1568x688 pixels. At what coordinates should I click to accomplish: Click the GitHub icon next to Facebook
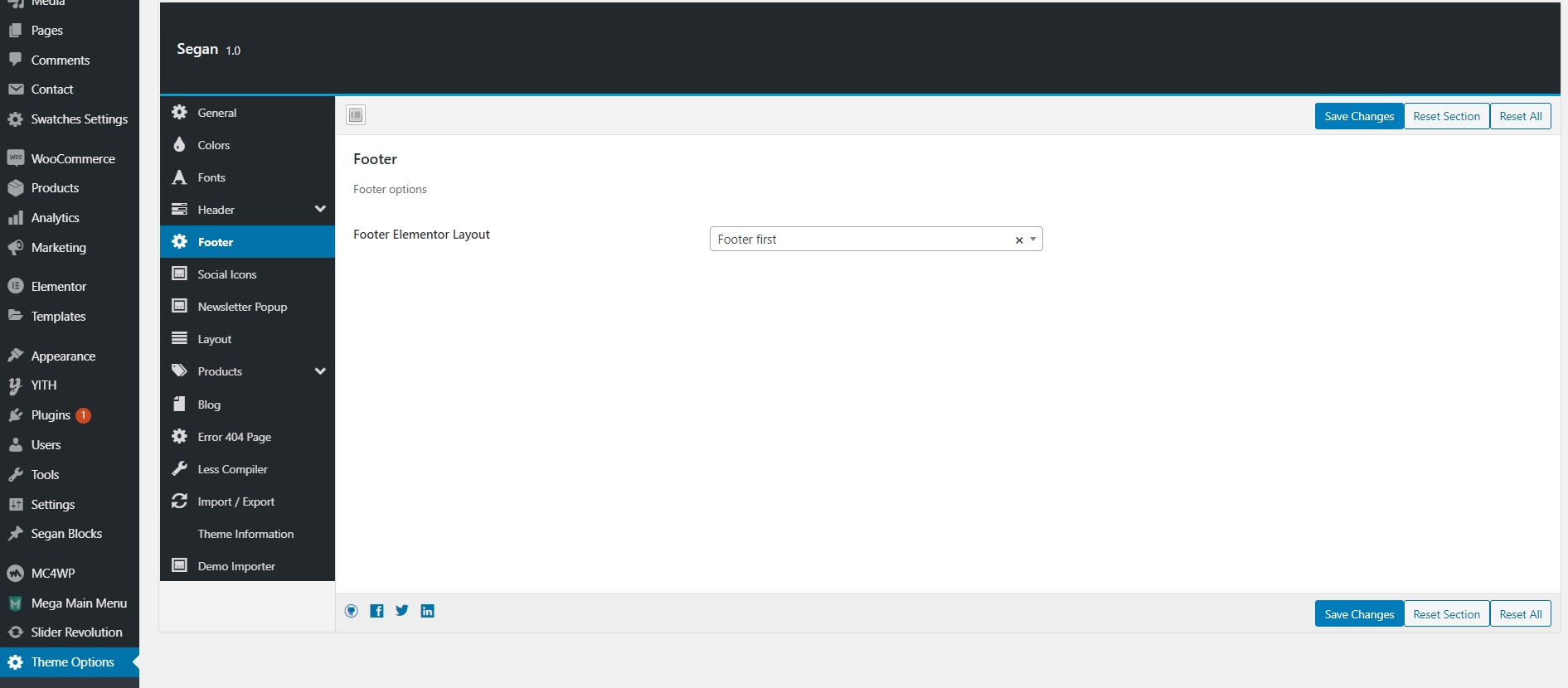352,611
